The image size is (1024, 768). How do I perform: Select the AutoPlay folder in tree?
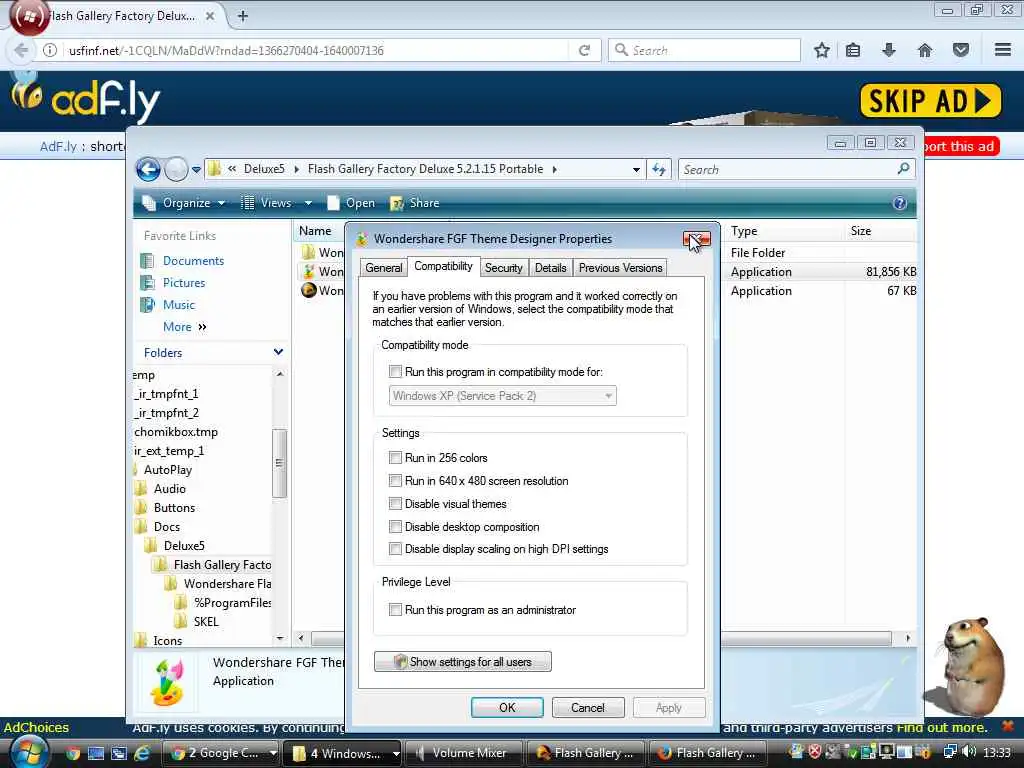(x=167, y=470)
